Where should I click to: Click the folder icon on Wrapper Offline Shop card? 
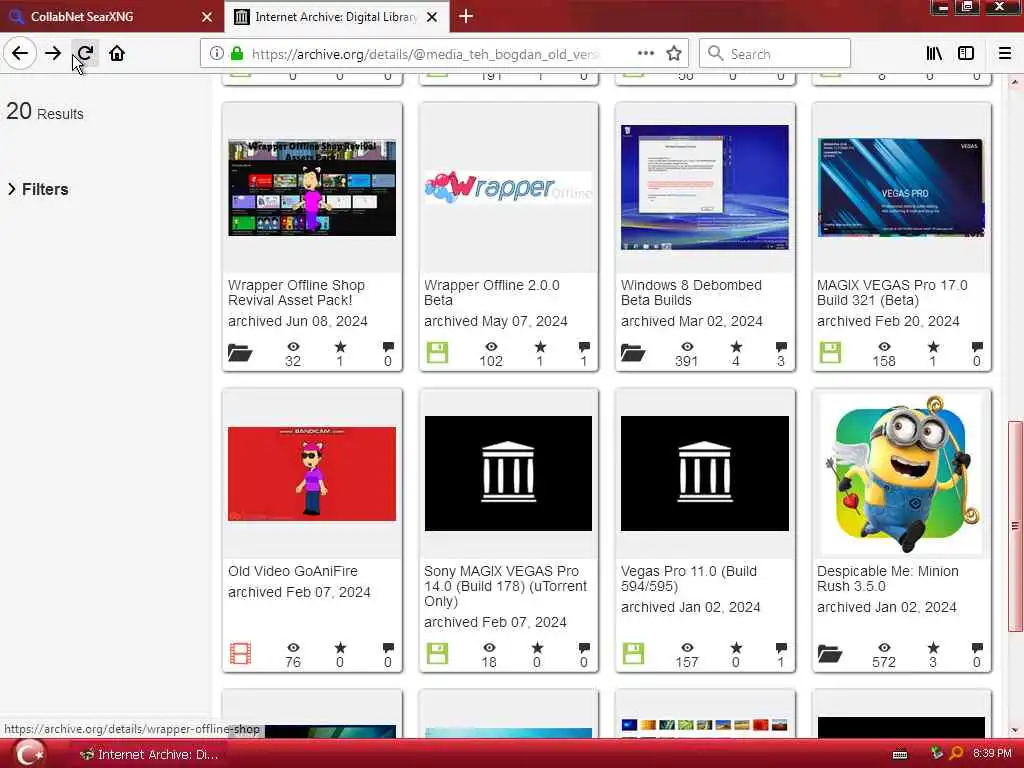240,353
